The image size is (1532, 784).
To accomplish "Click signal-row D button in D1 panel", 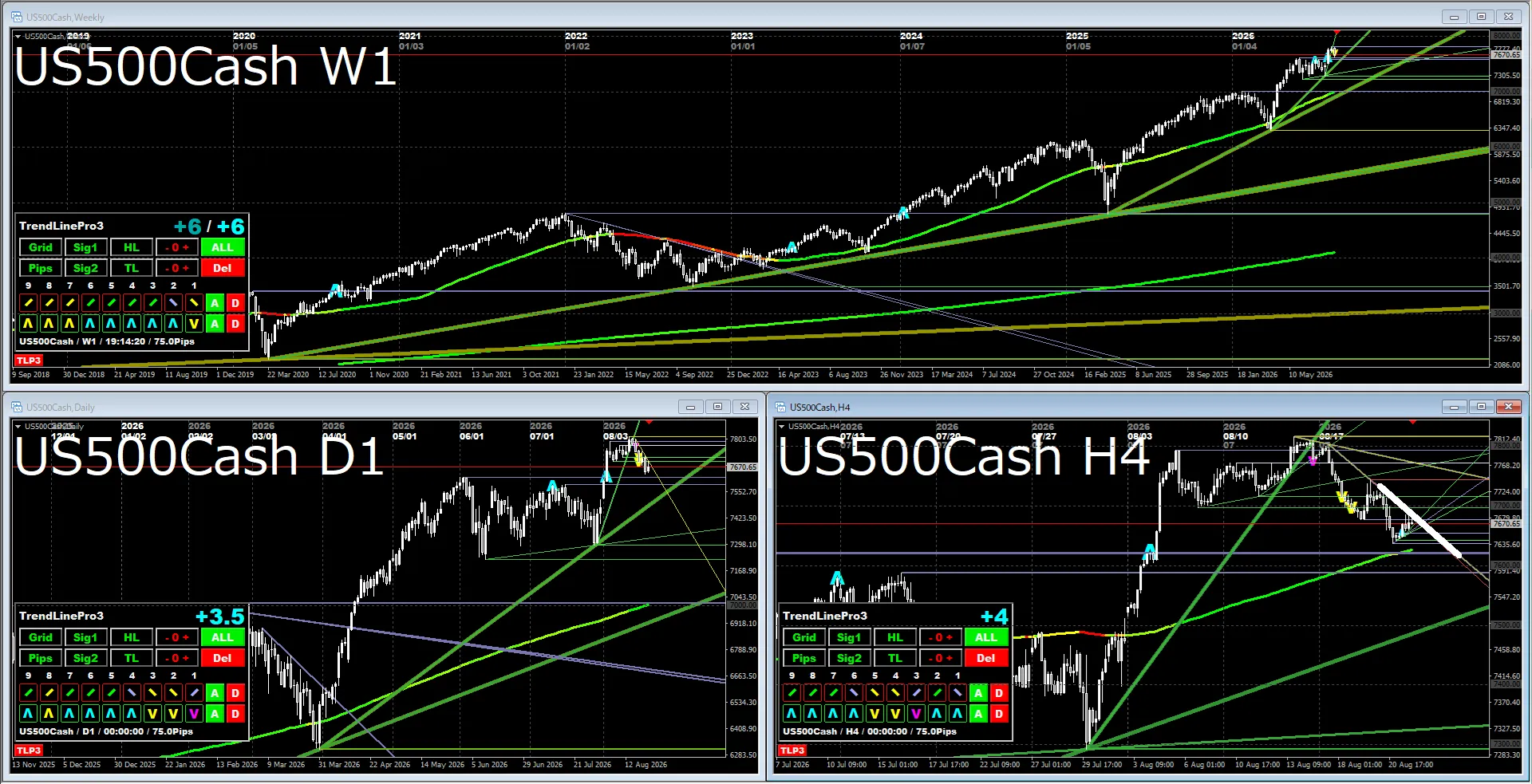I will 235,714.
